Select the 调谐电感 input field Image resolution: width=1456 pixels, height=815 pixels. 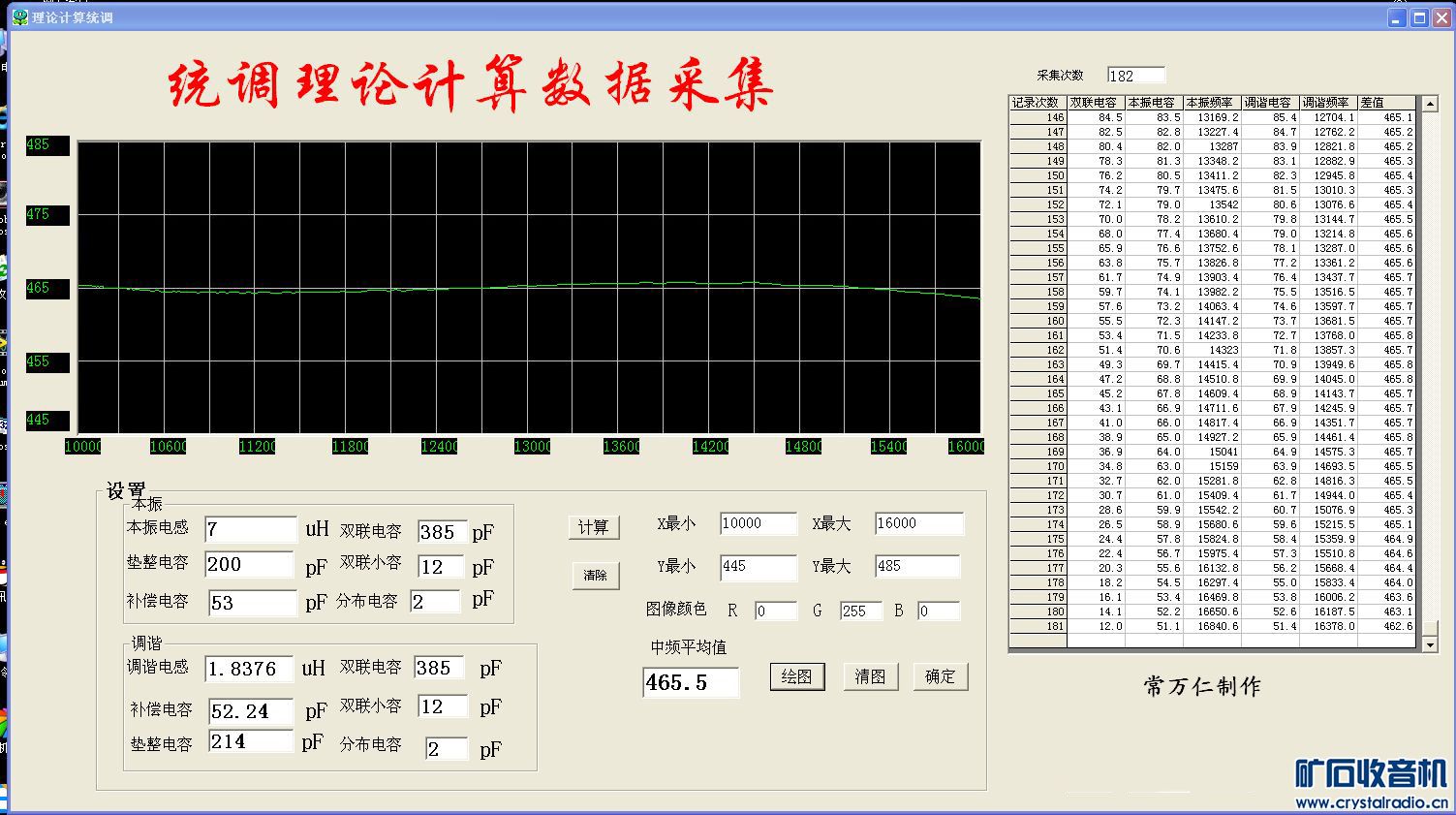pyautogui.click(x=249, y=669)
